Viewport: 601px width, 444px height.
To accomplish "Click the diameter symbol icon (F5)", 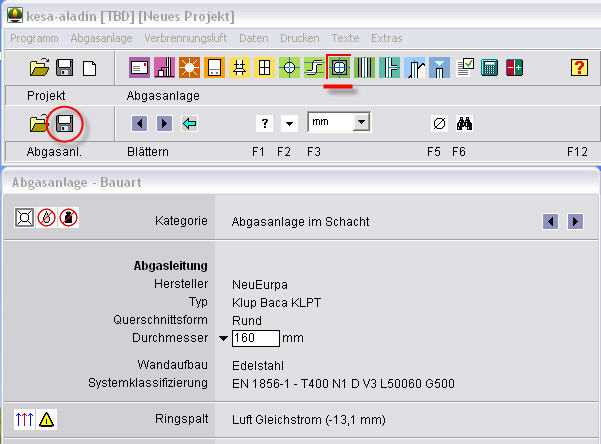I will tap(438, 124).
